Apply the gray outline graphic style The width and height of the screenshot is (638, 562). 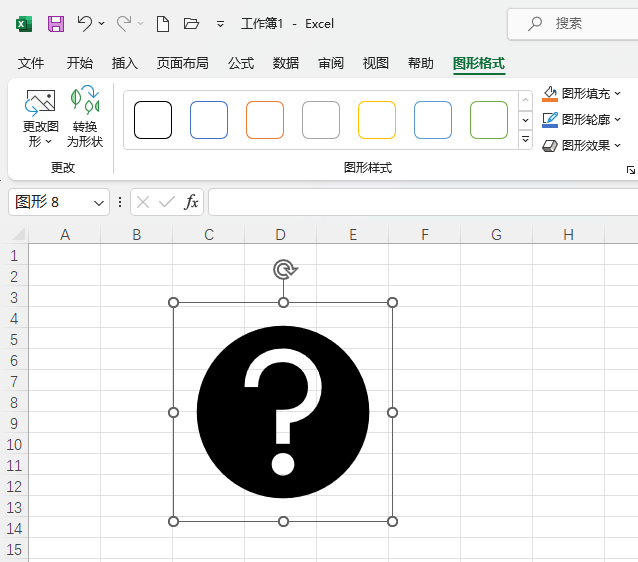click(321, 120)
